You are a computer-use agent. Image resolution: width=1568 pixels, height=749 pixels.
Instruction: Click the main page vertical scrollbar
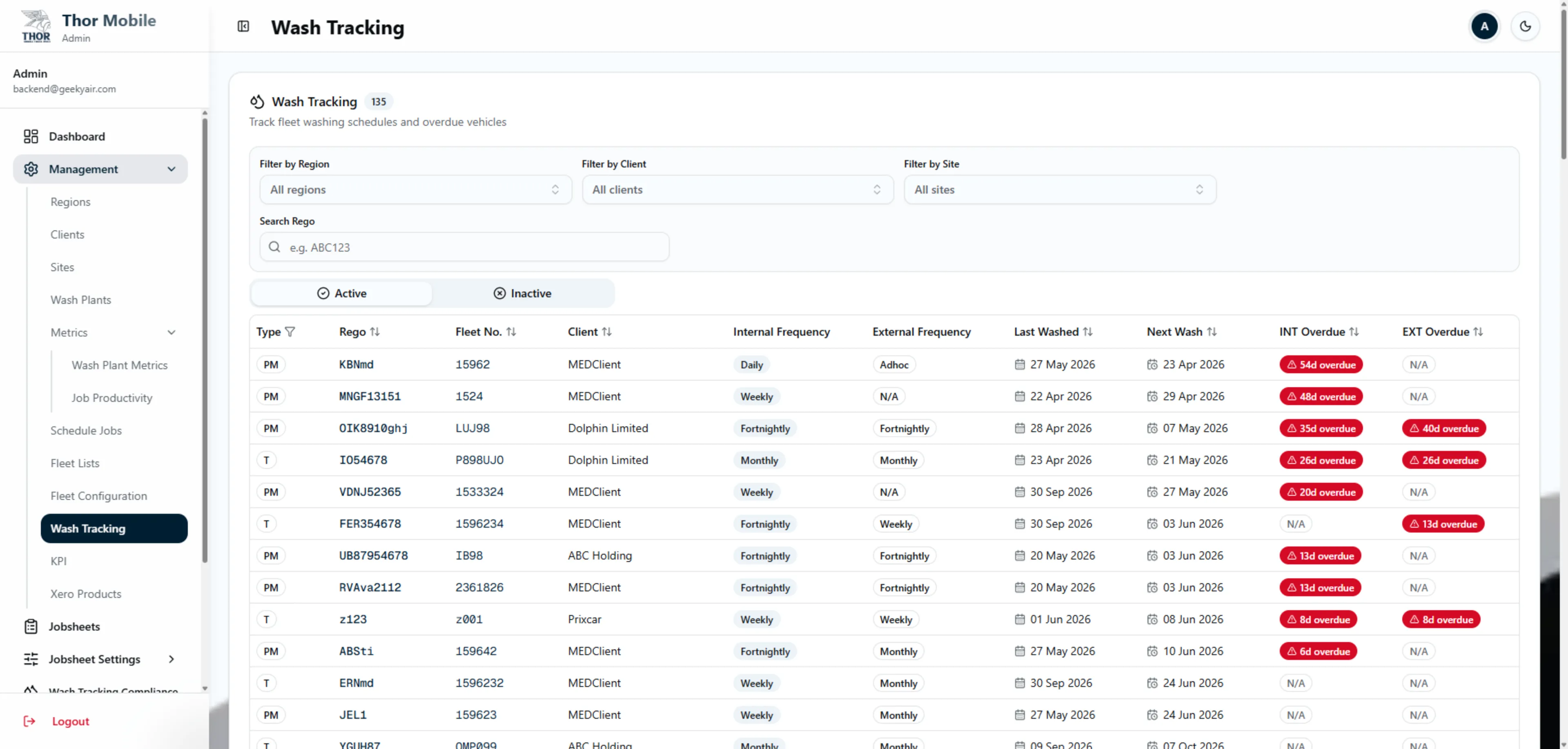[x=1564, y=85]
